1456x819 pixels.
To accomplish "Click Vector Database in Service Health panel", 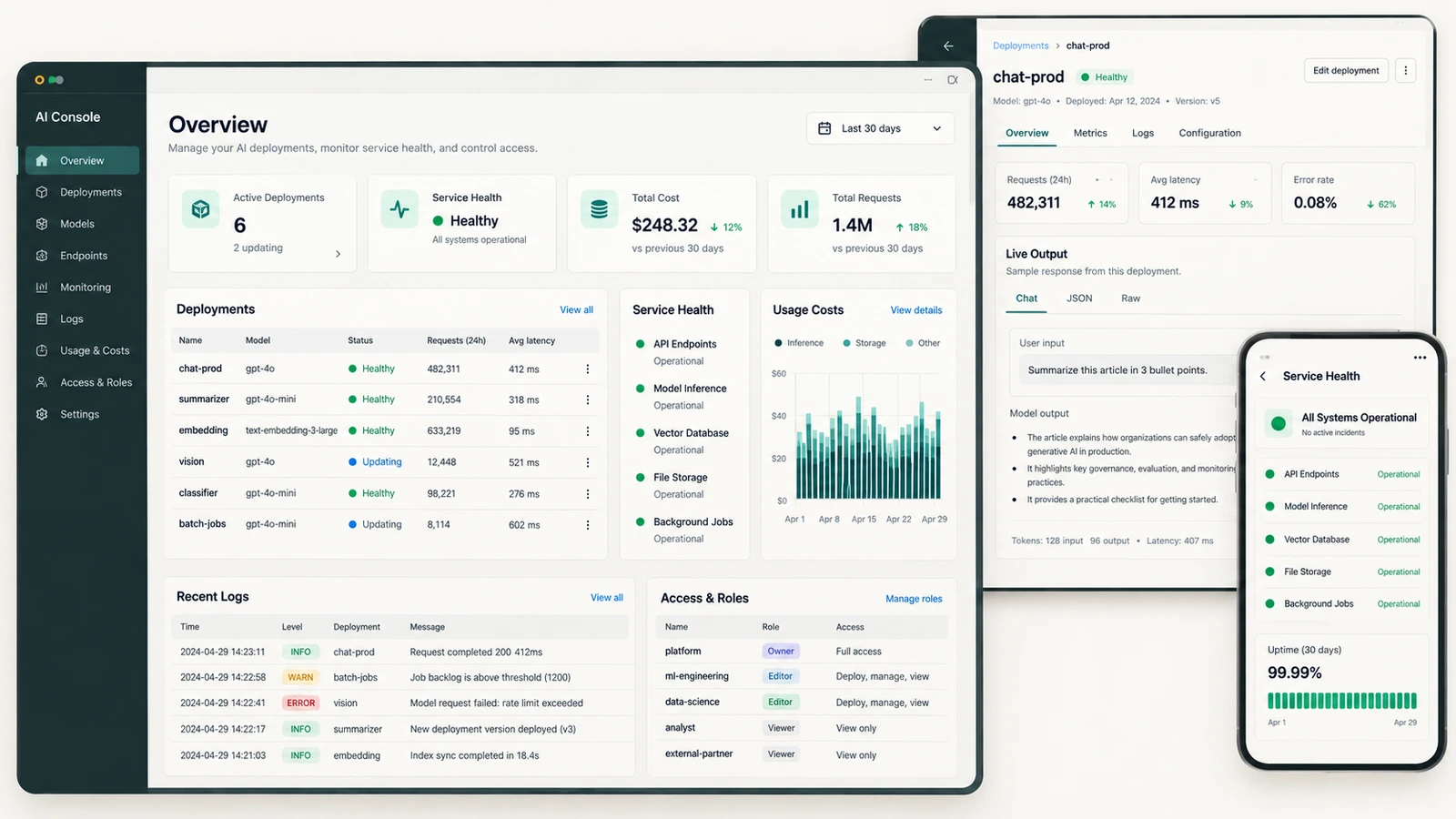I will coord(691,433).
